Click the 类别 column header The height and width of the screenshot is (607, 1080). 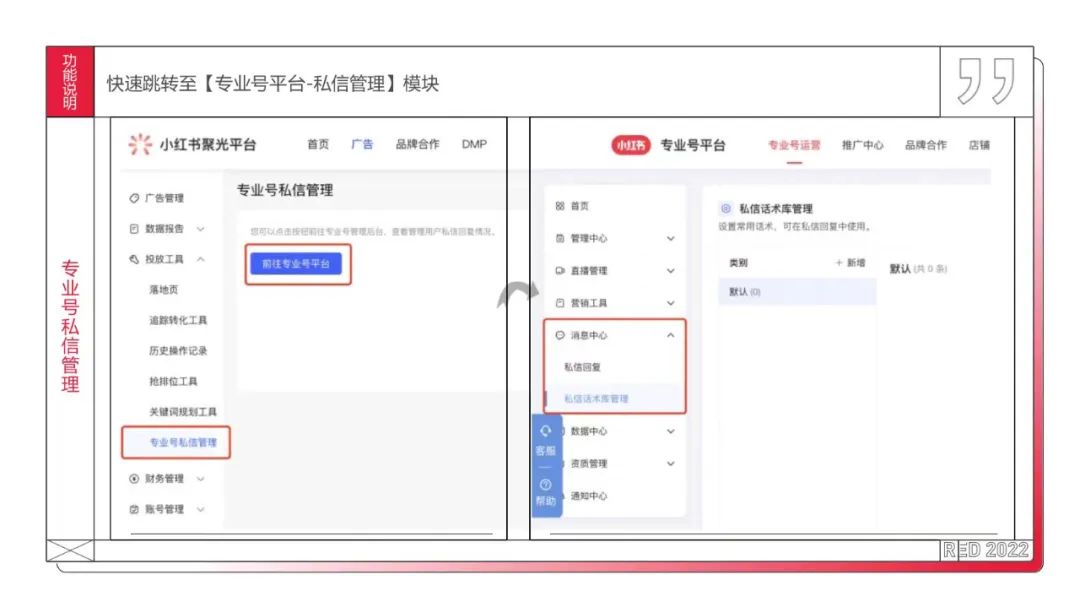pyautogui.click(x=738, y=263)
